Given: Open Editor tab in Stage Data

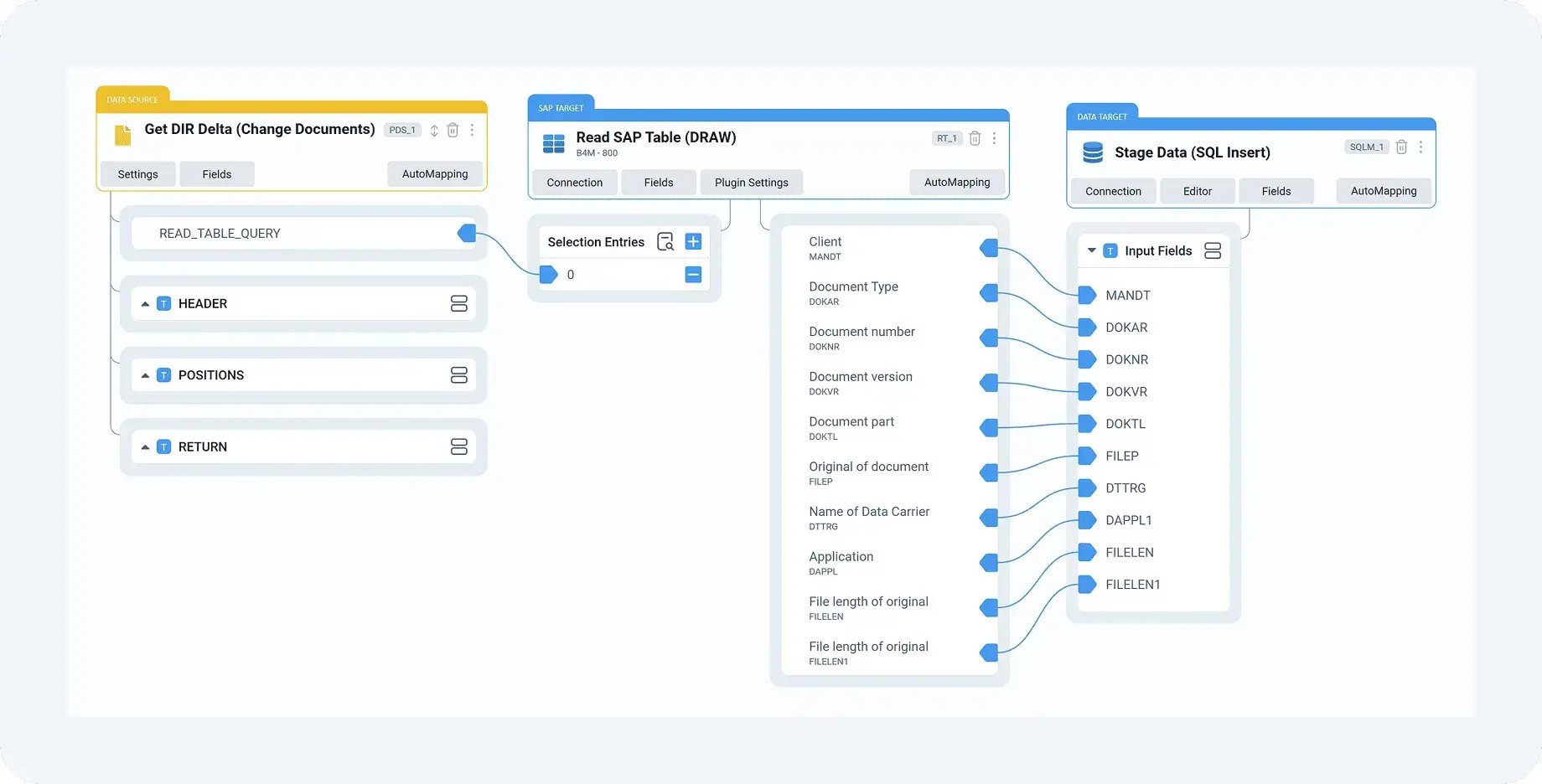Looking at the screenshot, I should point(1197,191).
